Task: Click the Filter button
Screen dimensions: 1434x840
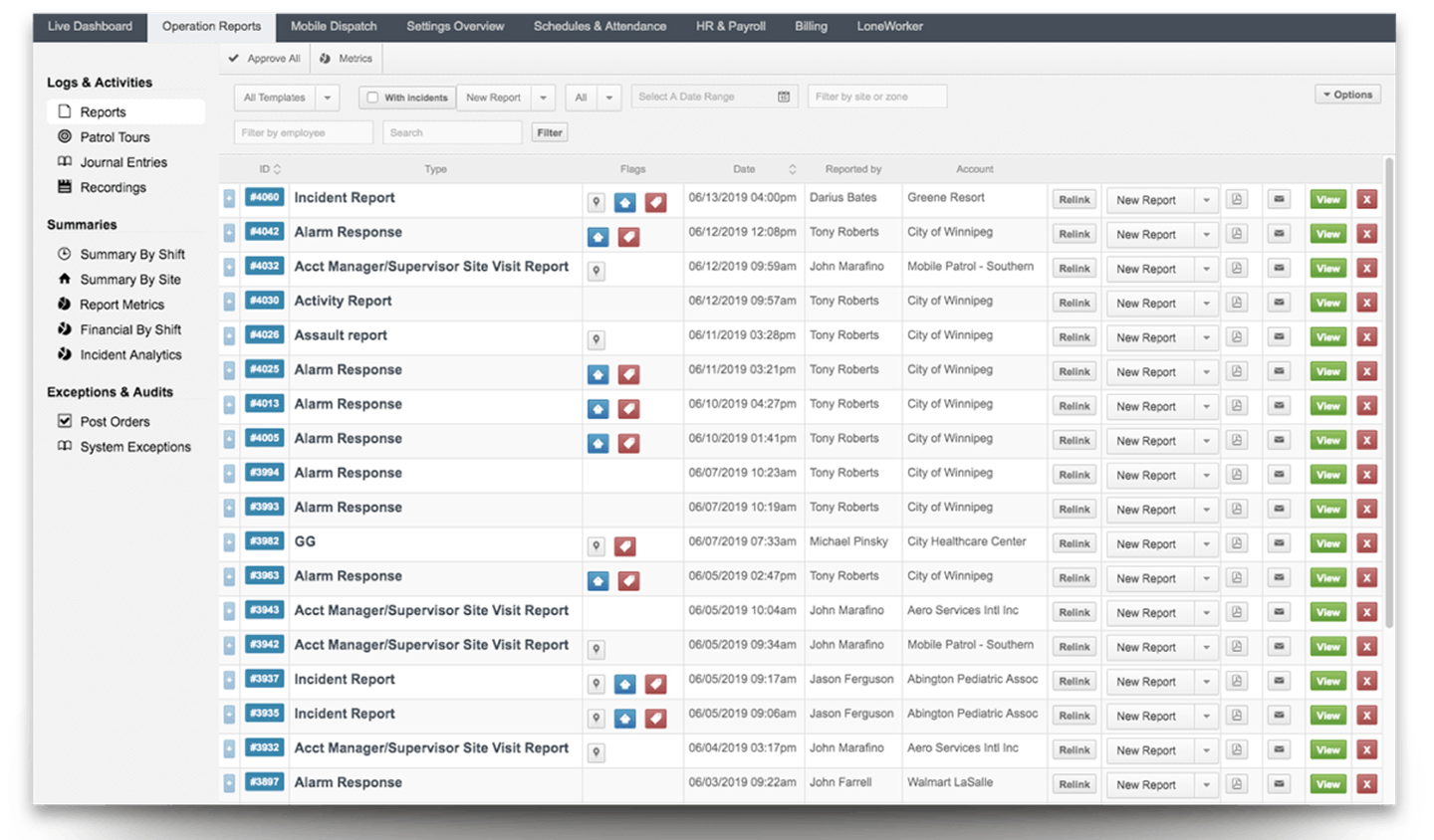Action: 550,132
